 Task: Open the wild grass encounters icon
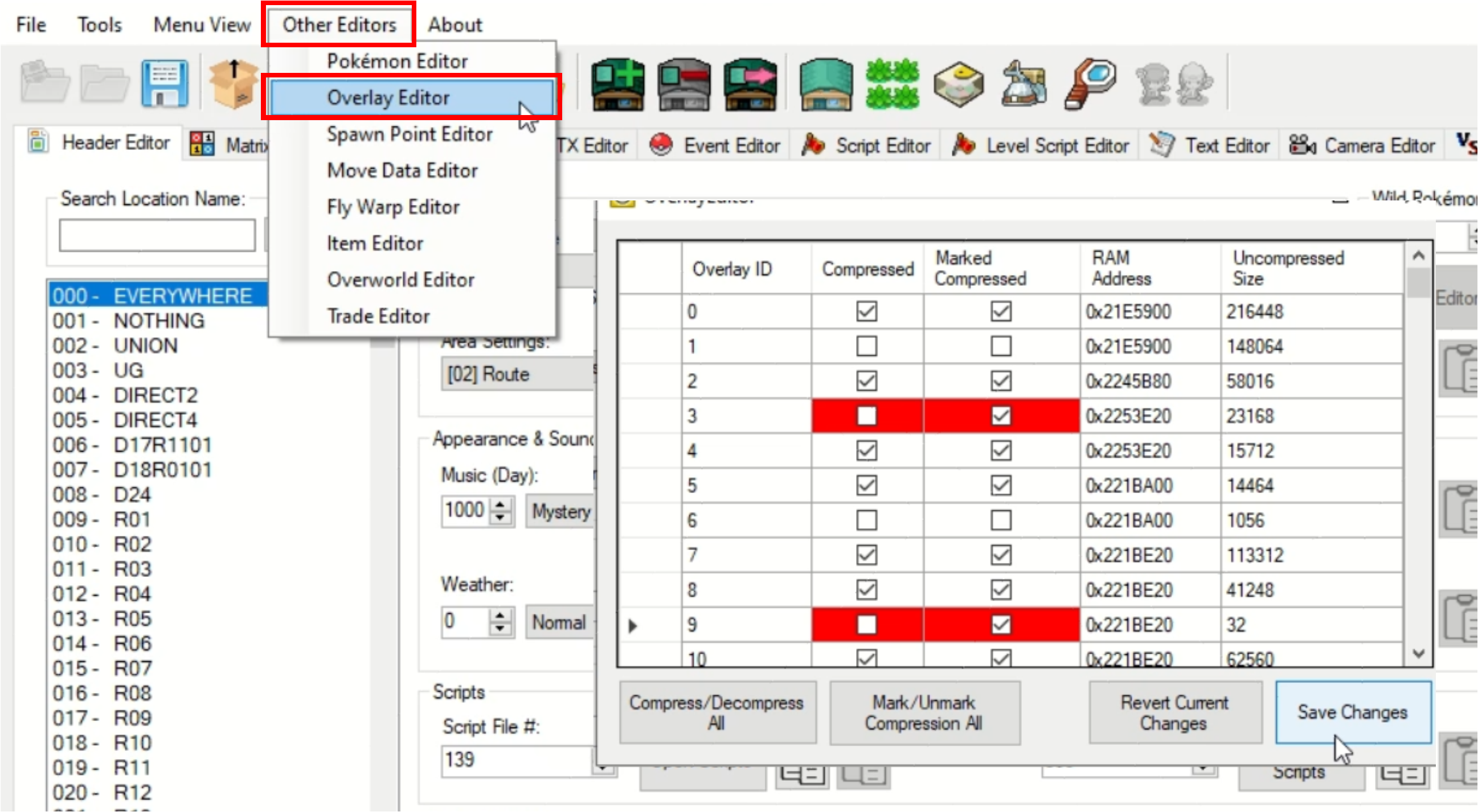coord(892,84)
